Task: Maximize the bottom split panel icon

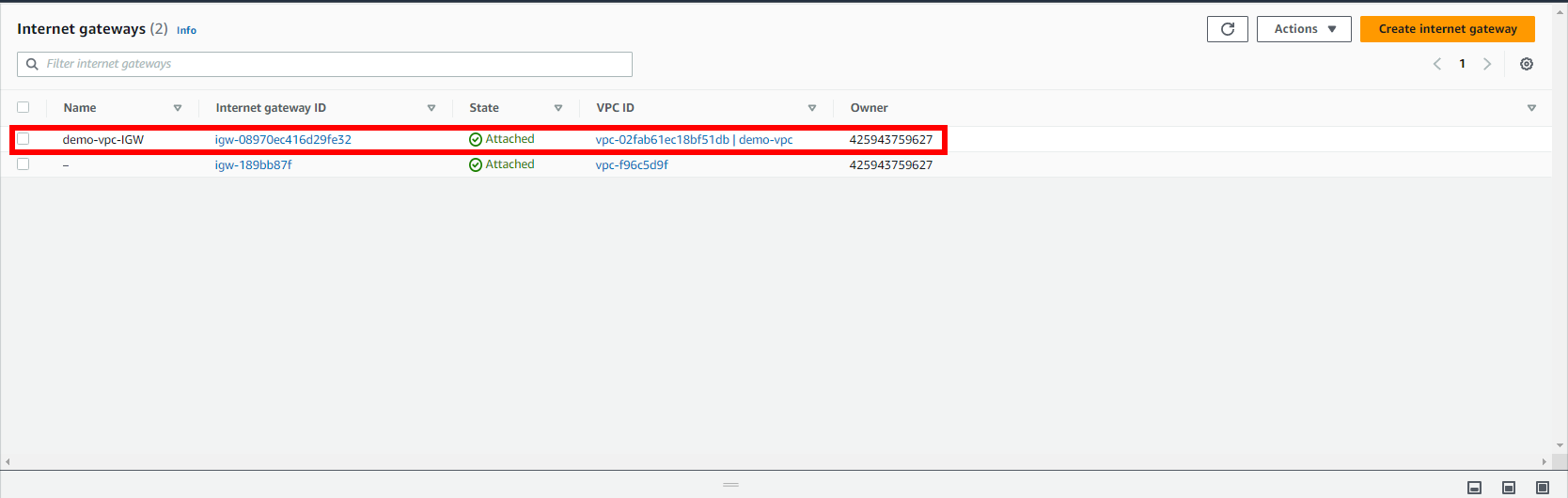Action: click(1542, 488)
